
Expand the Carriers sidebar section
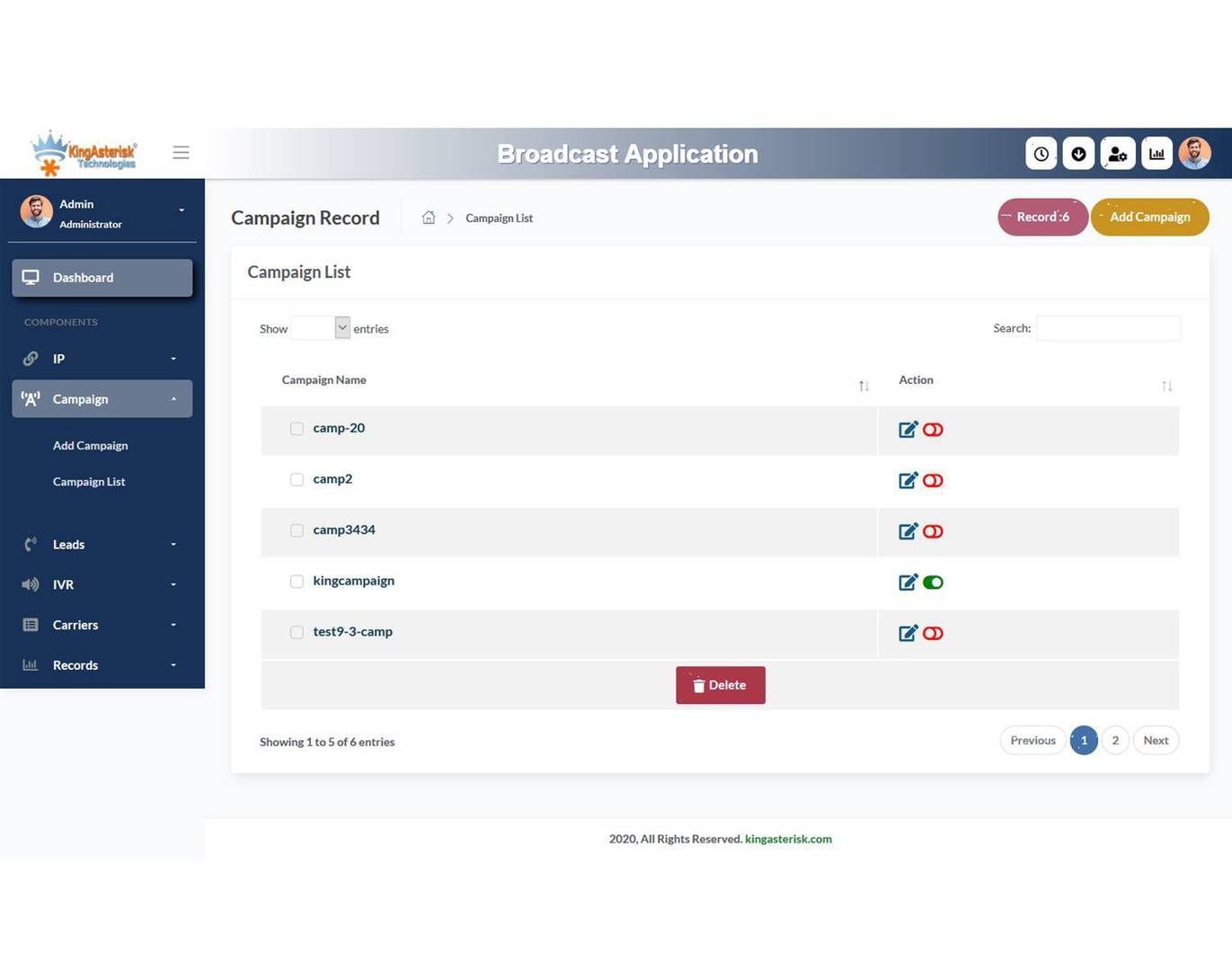[102, 625]
